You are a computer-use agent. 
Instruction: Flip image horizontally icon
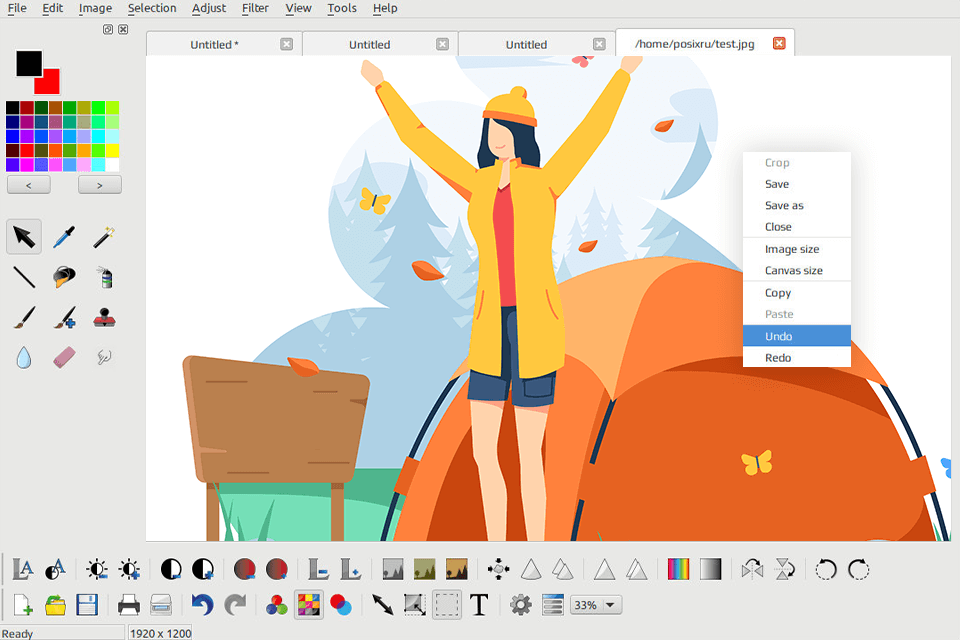(x=752, y=570)
